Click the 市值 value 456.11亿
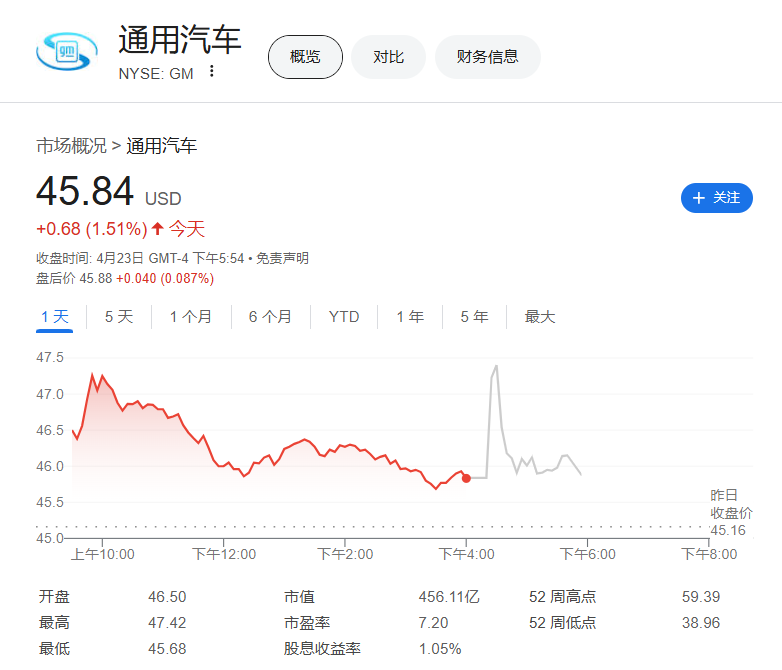Image resolution: width=782 pixels, height=670 pixels. pyautogui.click(x=449, y=597)
